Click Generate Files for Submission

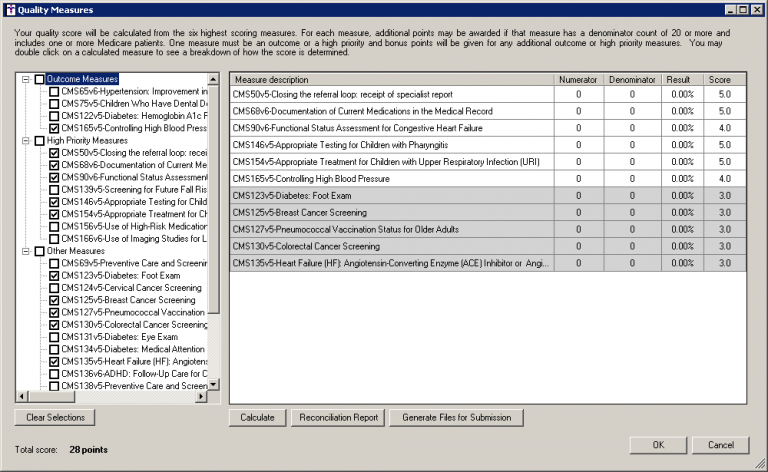pos(457,417)
